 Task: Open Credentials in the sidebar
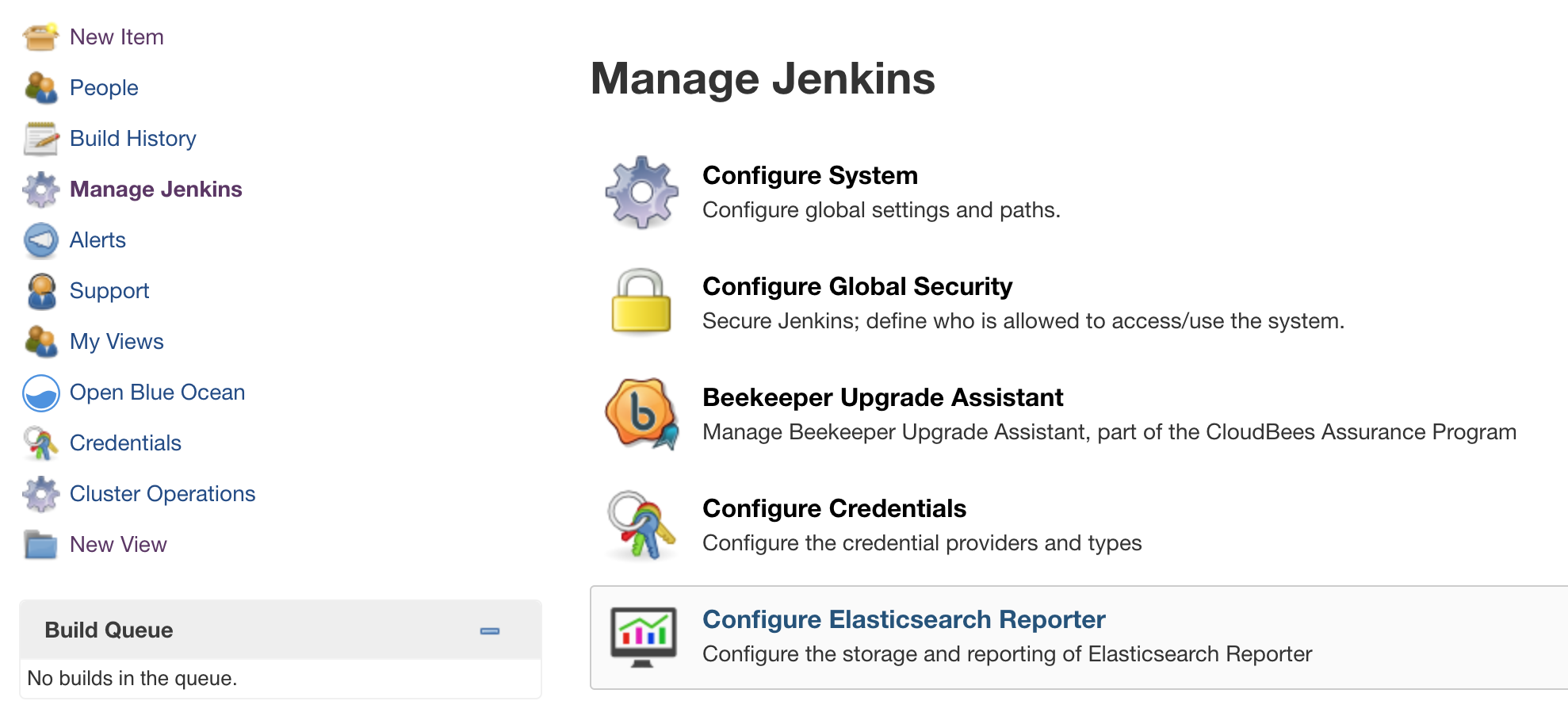click(x=125, y=443)
